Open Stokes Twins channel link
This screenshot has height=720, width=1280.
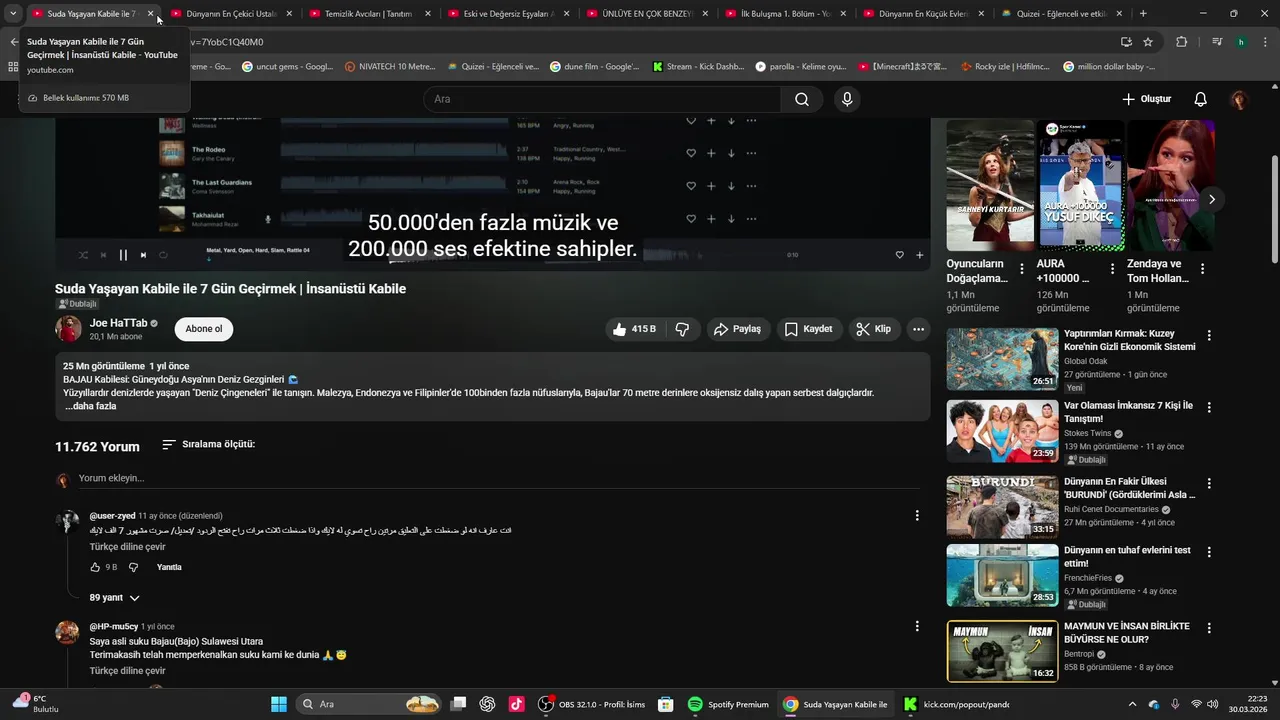pos(1087,434)
